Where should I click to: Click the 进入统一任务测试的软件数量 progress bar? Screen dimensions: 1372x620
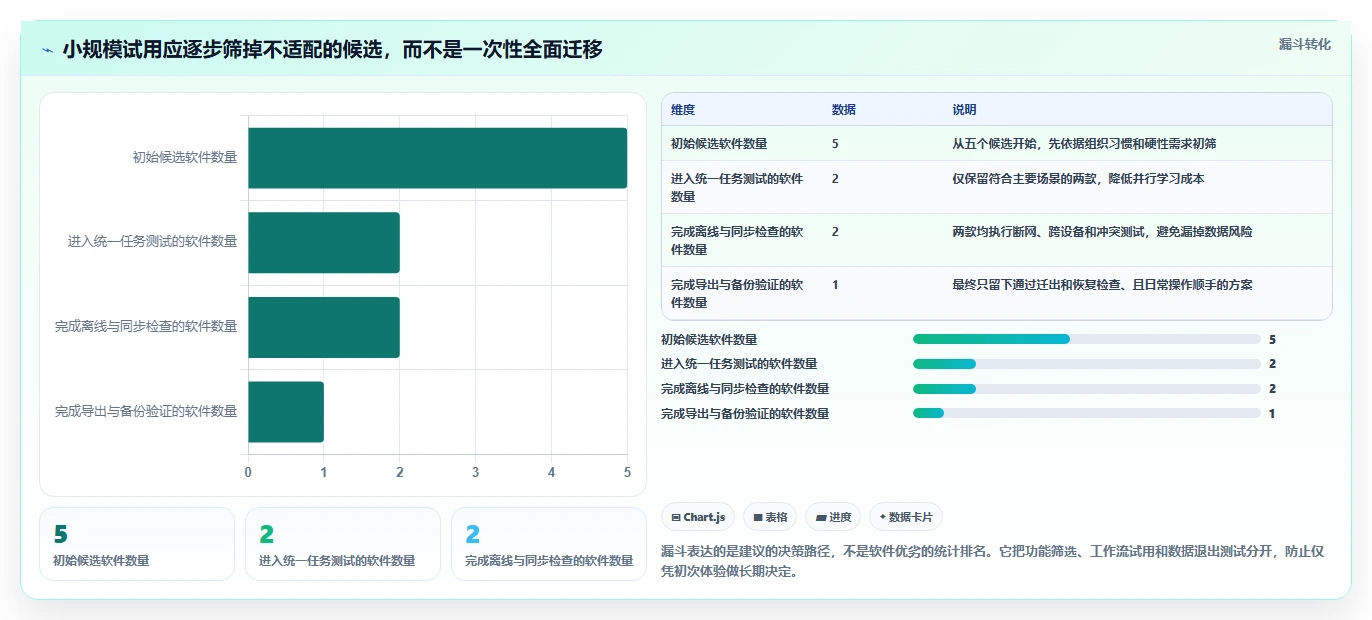click(x=1087, y=364)
